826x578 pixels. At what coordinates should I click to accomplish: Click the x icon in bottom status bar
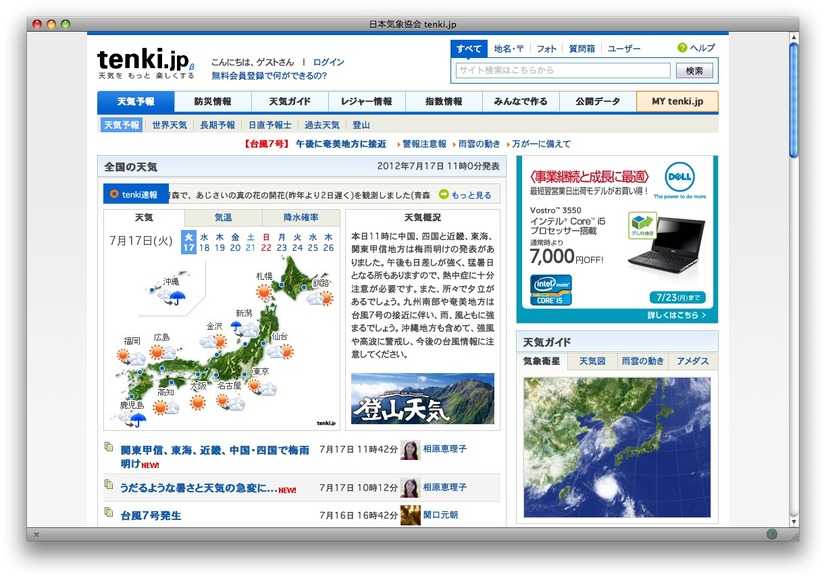pyautogui.click(x=36, y=535)
